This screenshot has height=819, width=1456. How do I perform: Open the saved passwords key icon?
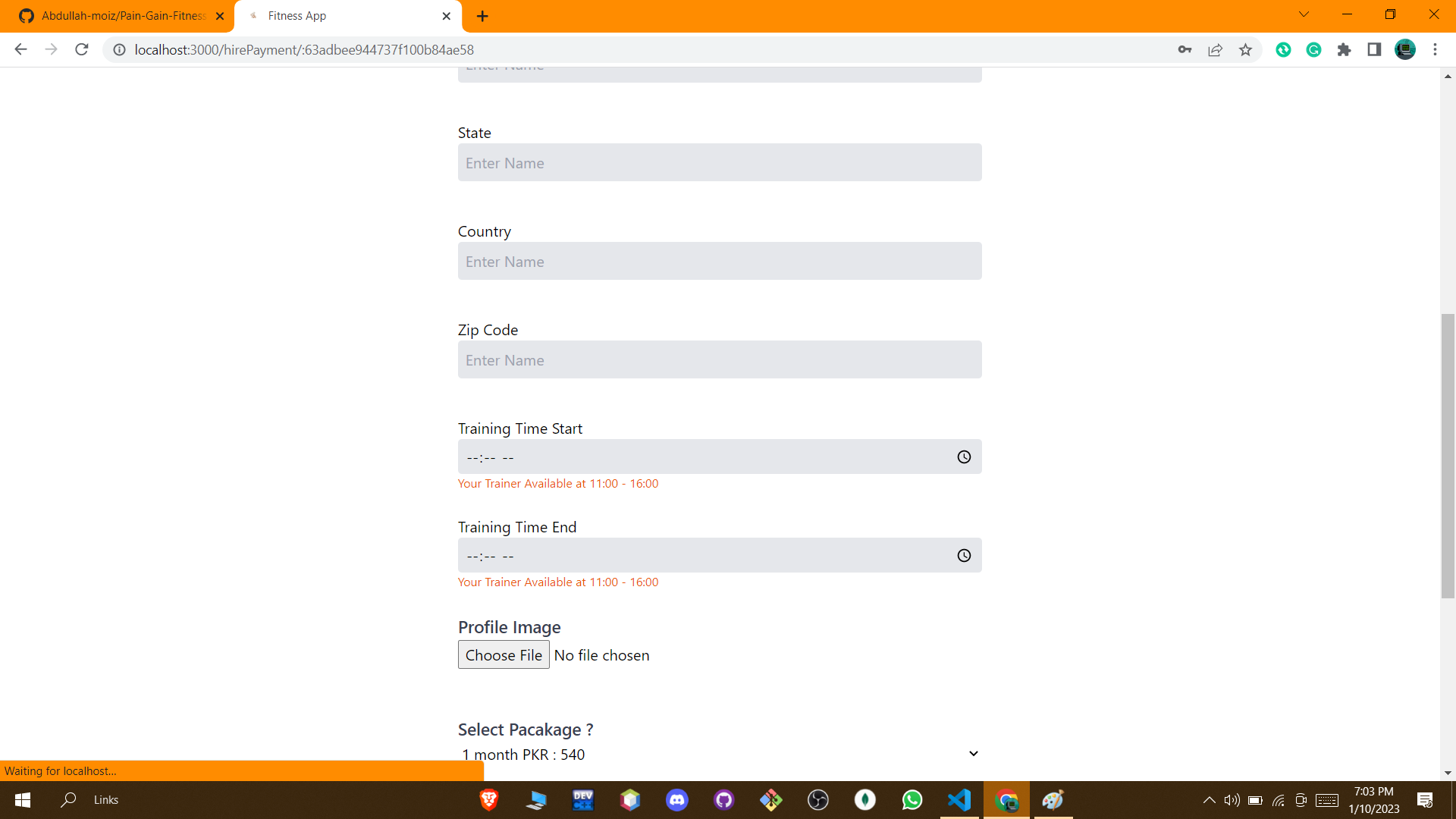click(1185, 50)
